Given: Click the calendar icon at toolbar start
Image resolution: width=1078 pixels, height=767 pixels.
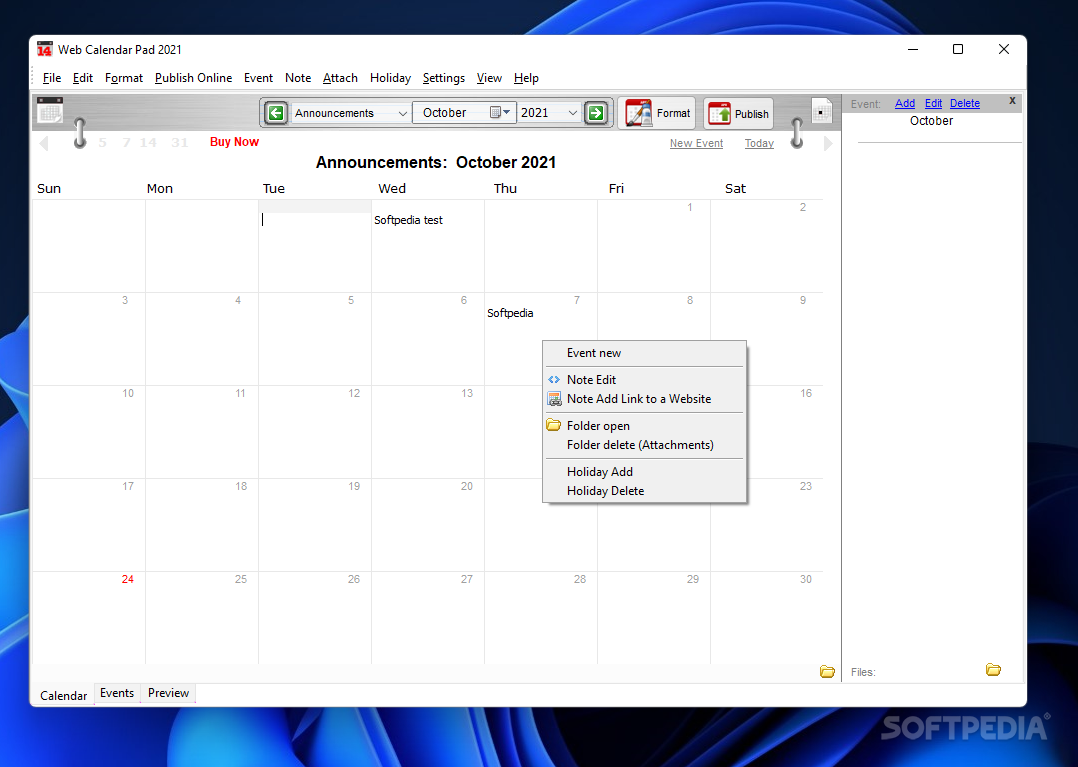Looking at the screenshot, I should 50,111.
